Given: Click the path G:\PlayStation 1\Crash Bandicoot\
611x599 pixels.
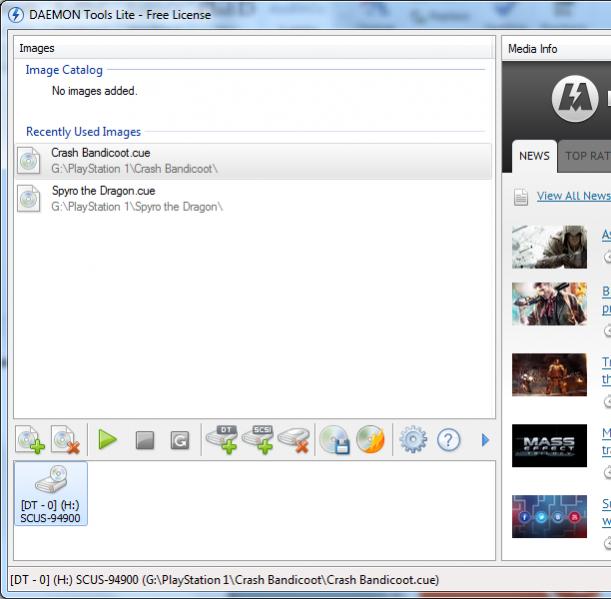Looking at the screenshot, I should click(134, 169).
